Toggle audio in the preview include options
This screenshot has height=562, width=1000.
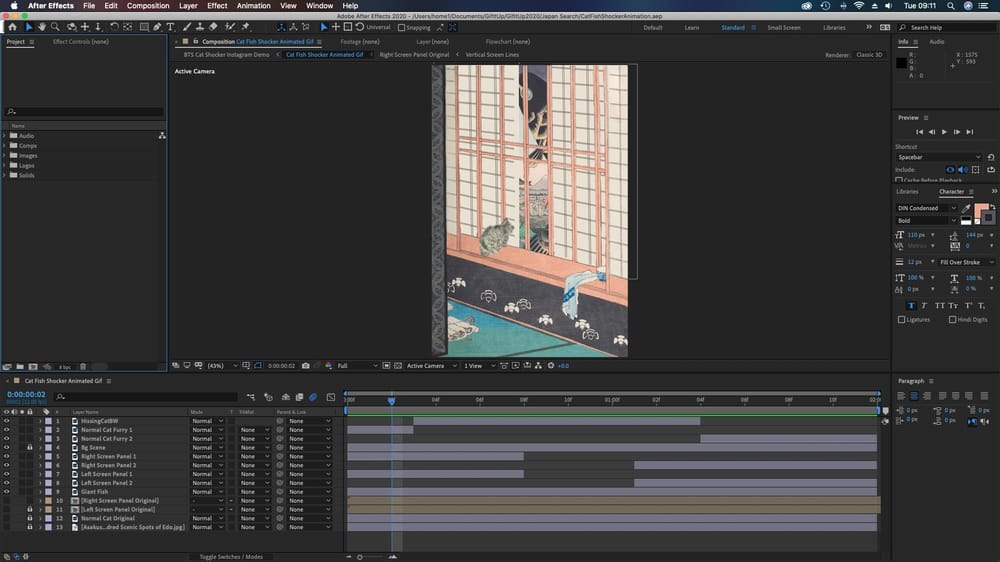[962, 170]
